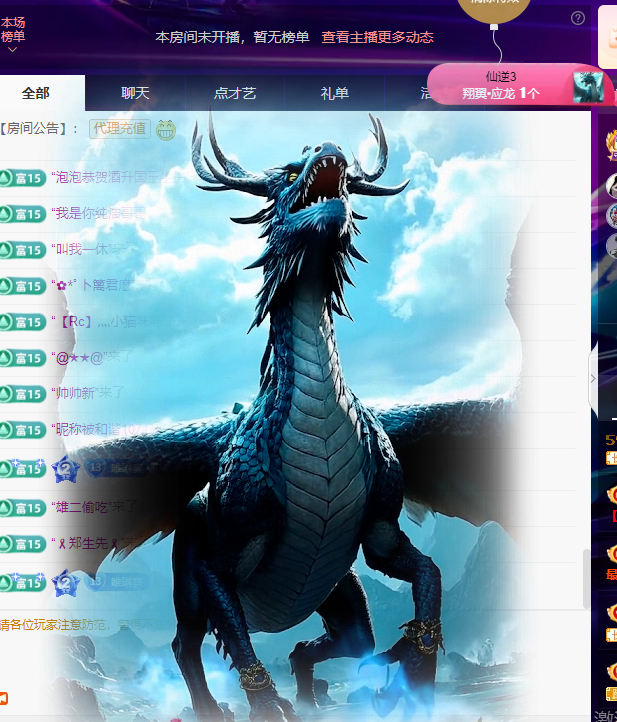Viewport: 617px width, 722px height.
Task: Open the 点才艺 tab
Action: [x=235, y=93]
